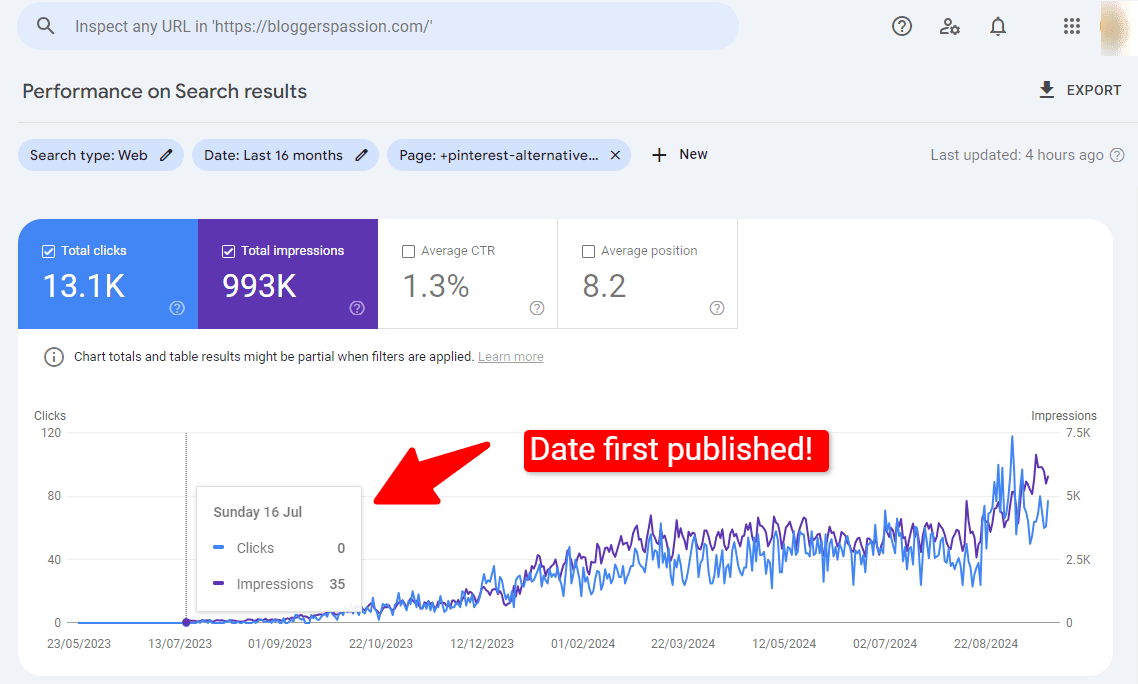
Task: Open the notifications bell
Action: 997,26
